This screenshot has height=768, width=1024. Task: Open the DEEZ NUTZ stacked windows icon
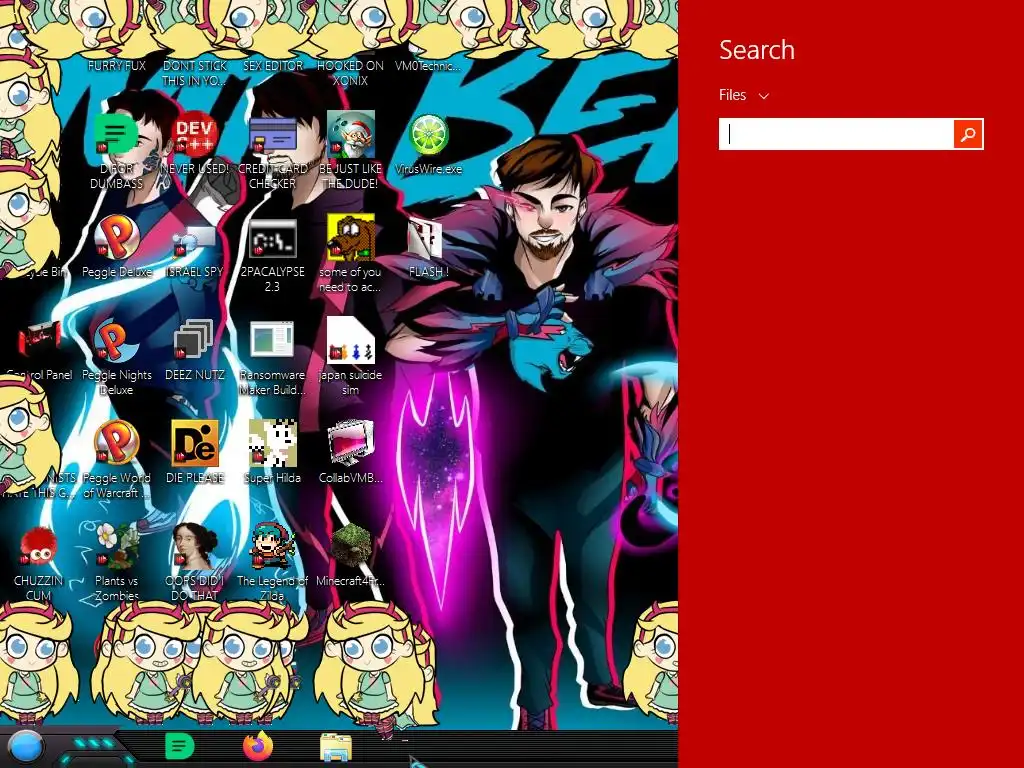click(193, 339)
